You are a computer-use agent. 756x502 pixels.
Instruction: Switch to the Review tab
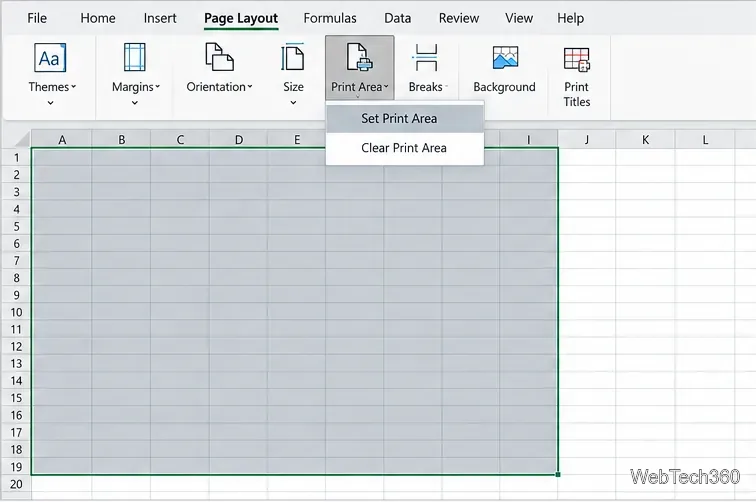pos(459,18)
